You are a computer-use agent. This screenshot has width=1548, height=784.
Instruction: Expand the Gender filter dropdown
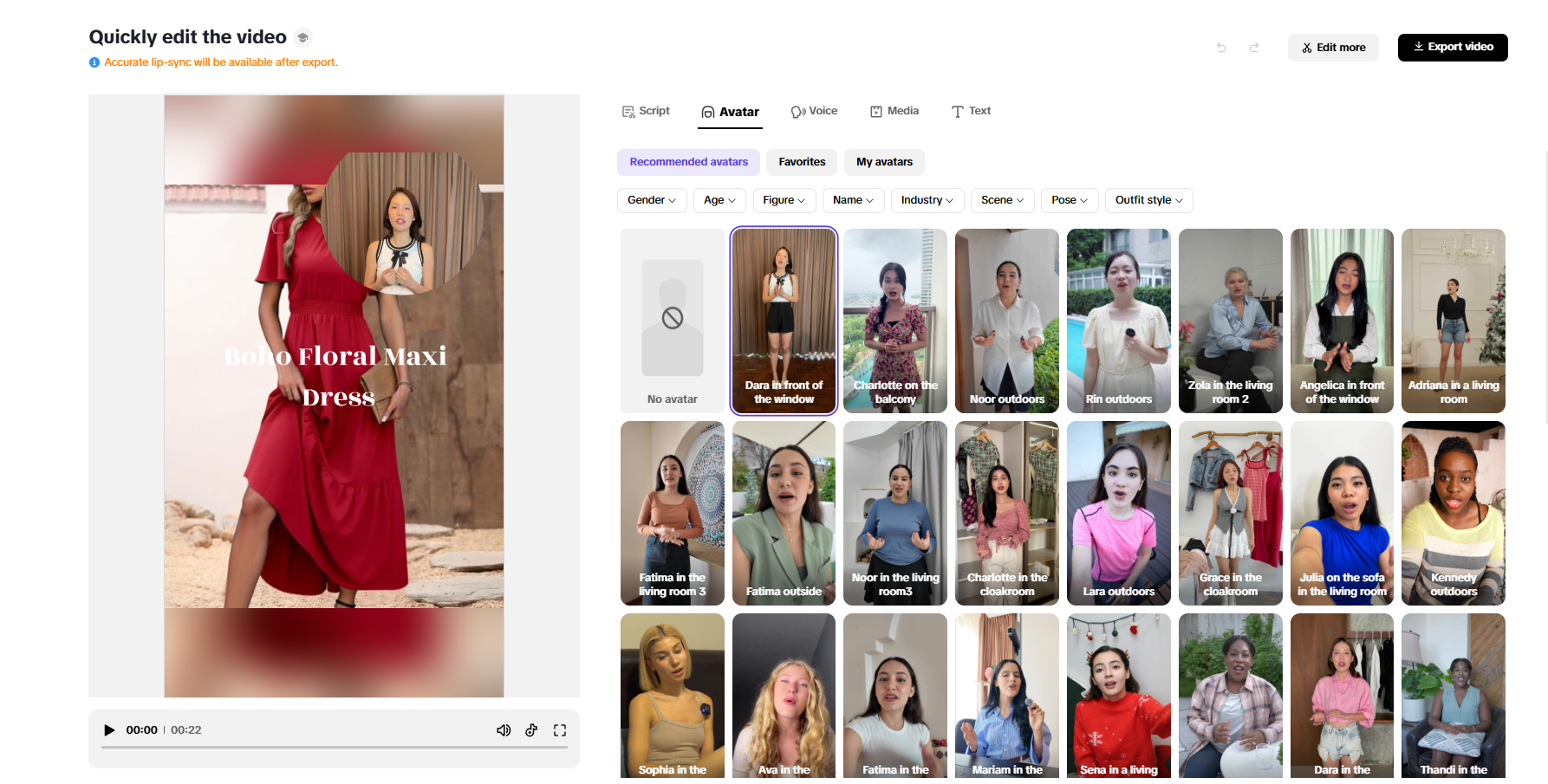point(652,200)
